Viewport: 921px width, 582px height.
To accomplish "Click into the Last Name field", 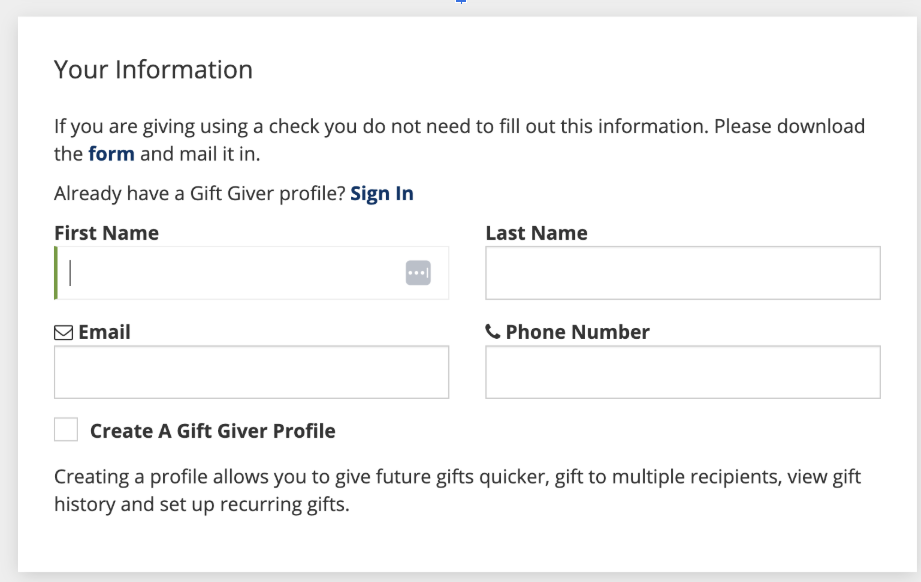I will click(x=682, y=273).
